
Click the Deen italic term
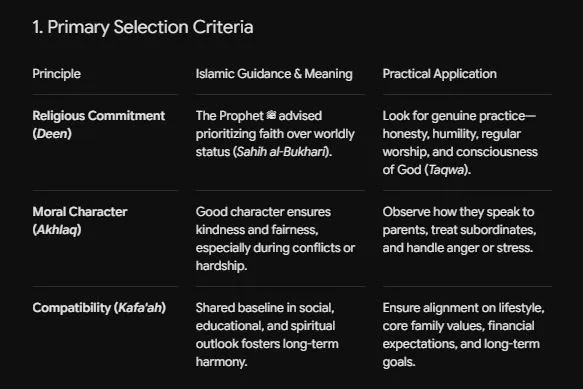pyautogui.click(x=52, y=134)
